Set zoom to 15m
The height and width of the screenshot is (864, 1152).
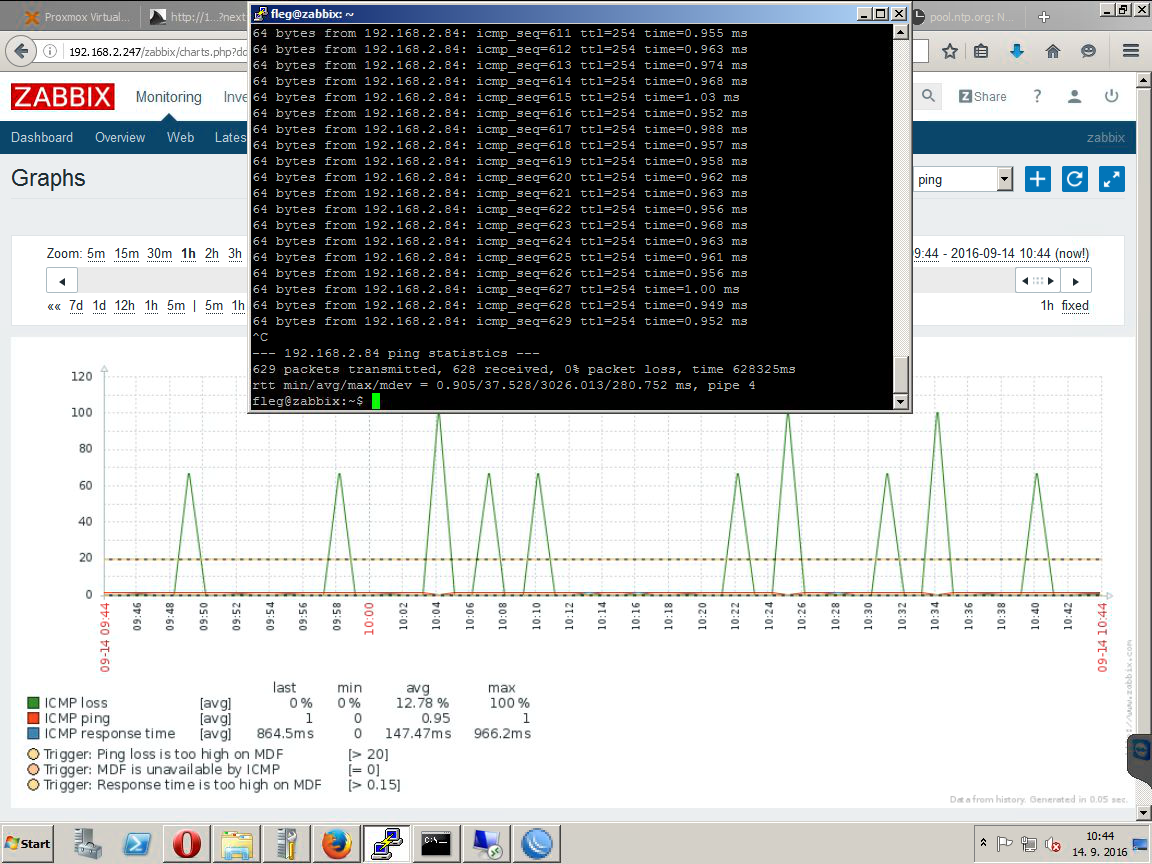[x=126, y=254]
